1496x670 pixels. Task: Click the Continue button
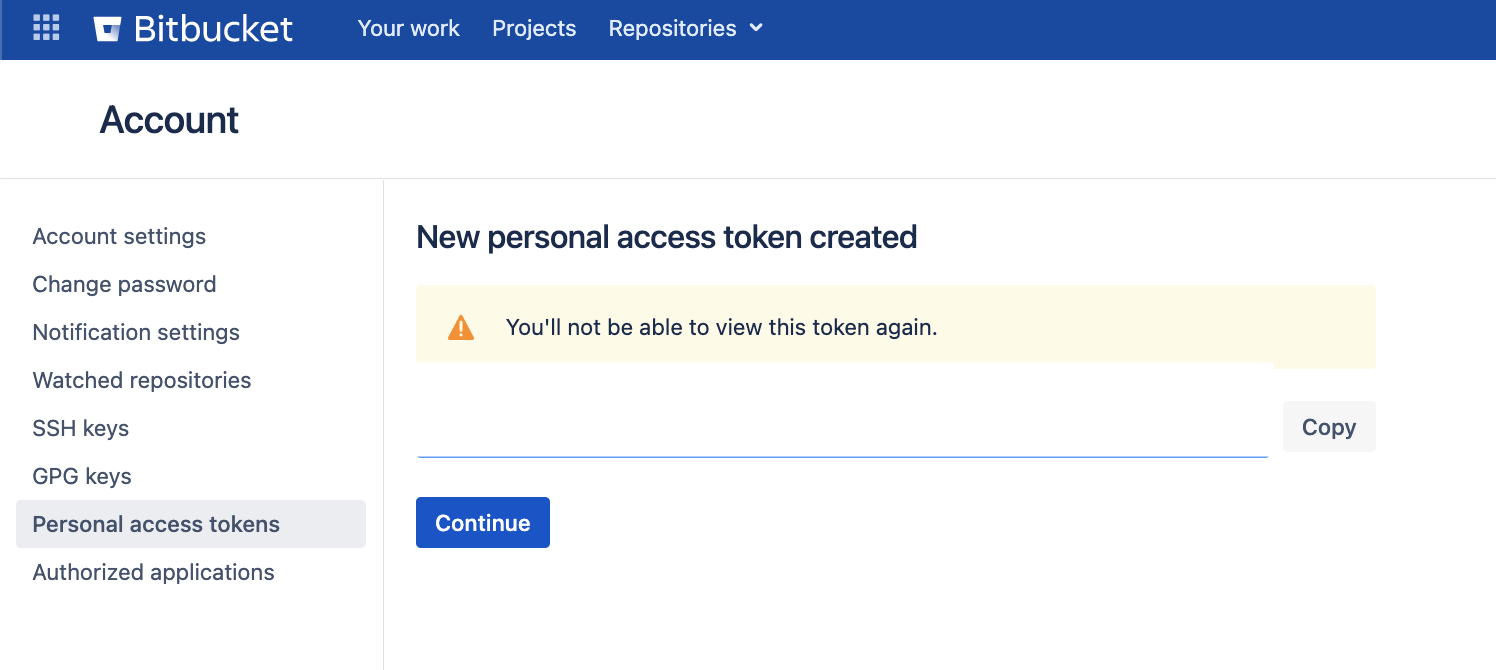click(483, 523)
